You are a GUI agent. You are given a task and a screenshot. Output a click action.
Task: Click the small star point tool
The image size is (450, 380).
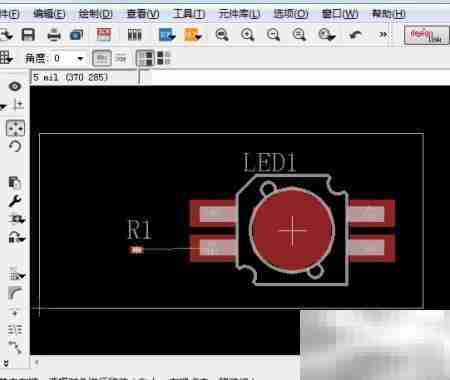[x=15, y=313]
